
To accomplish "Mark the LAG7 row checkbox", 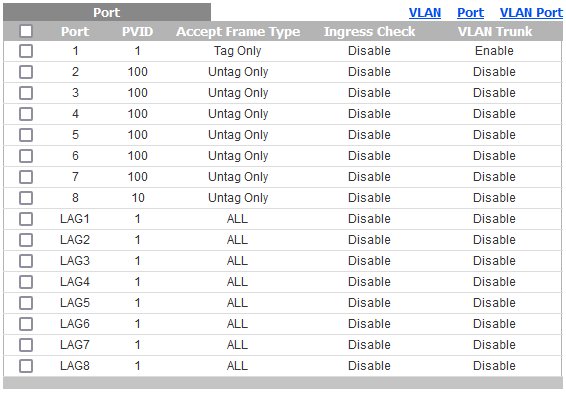I will click(26, 345).
